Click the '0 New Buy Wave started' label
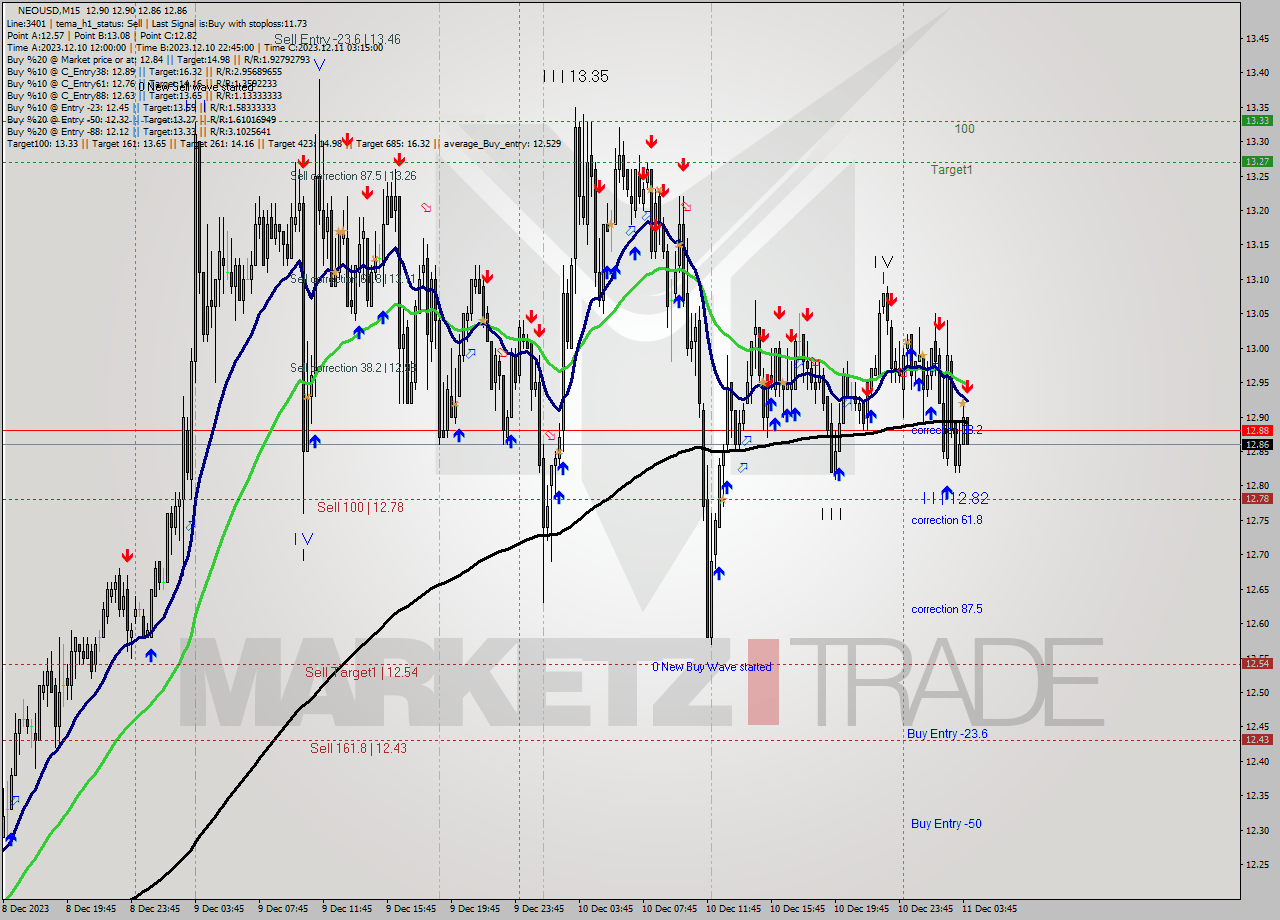The image size is (1280, 920). [x=712, y=667]
